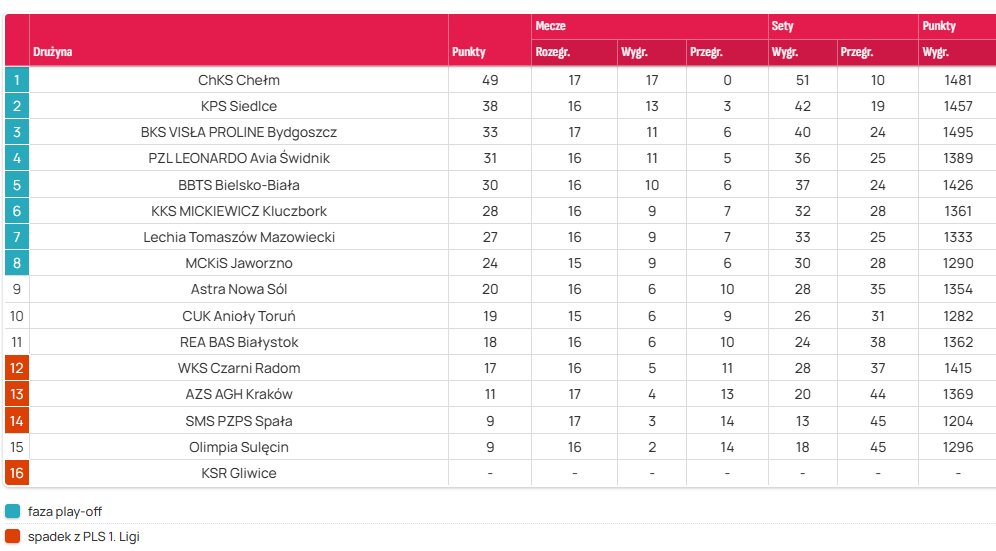Click orange rank badge 13
Screen dimensions: 996x551
click(17, 394)
